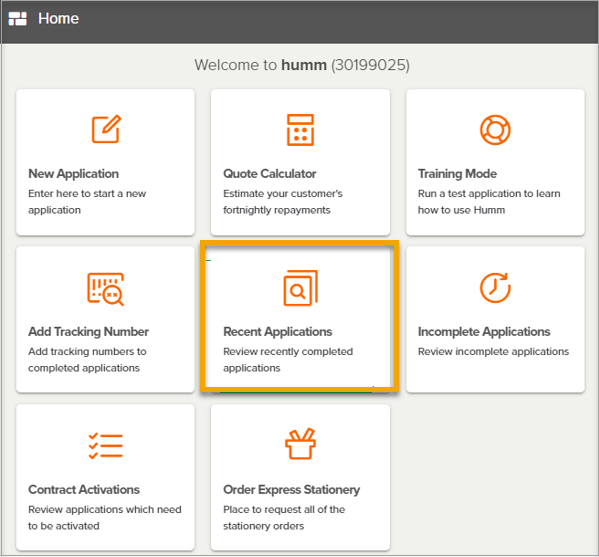Click the New Application pencil icon
This screenshot has width=599, height=557.
106,129
